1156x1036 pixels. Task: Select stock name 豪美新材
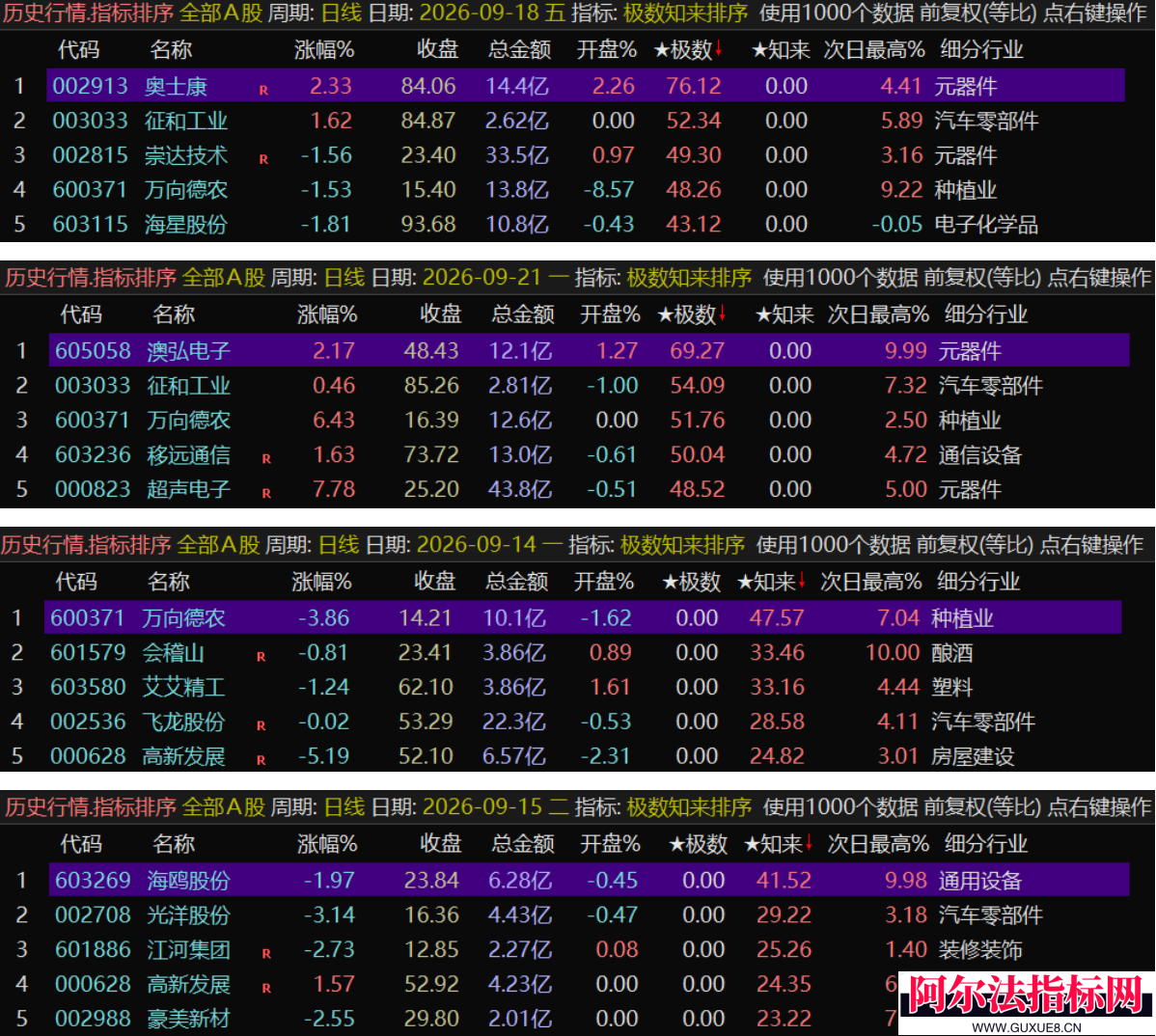point(189,1019)
